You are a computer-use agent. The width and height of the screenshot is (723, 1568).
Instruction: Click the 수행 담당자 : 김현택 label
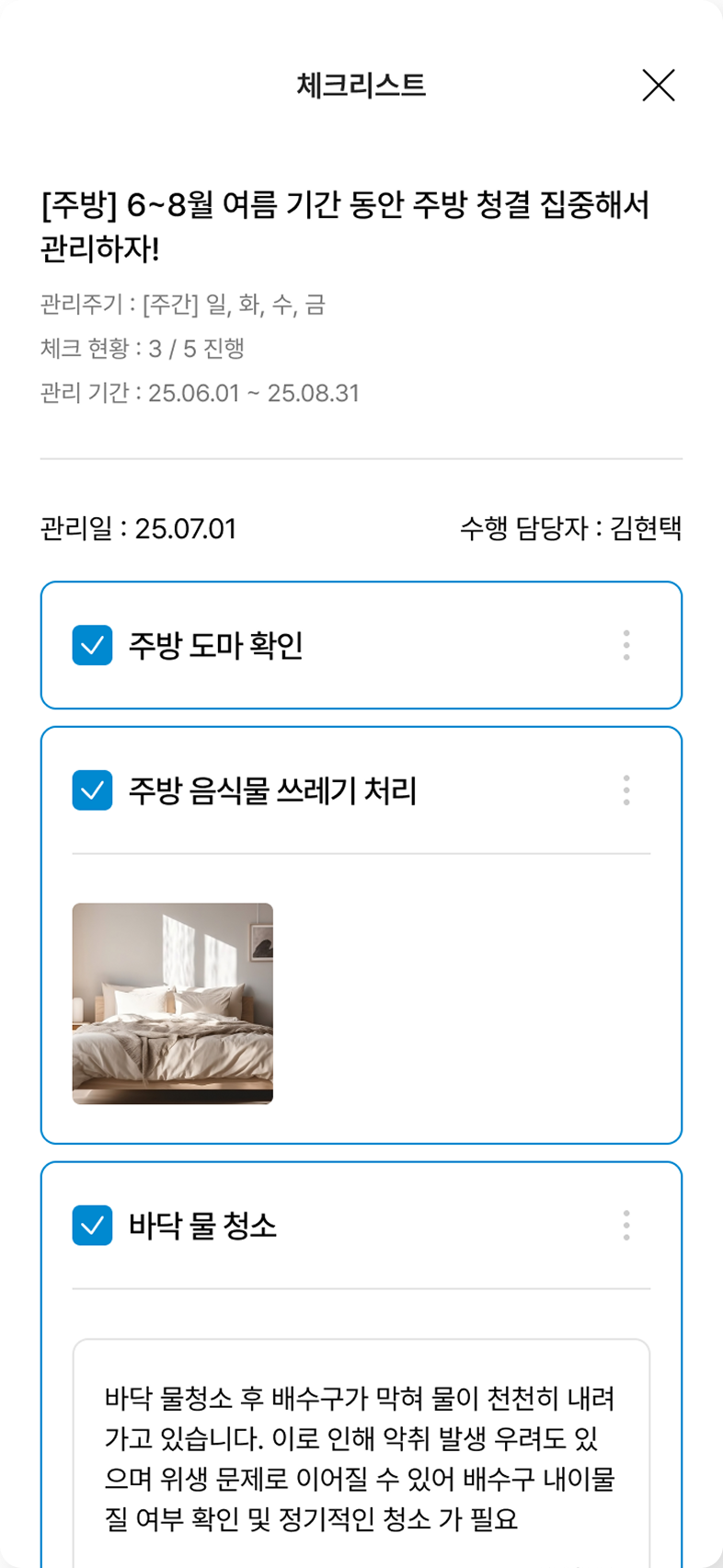click(x=570, y=529)
